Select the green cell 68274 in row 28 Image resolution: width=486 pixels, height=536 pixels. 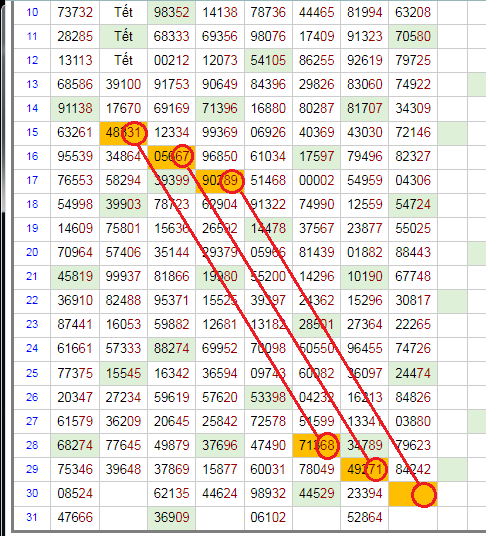click(x=75, y=445)
